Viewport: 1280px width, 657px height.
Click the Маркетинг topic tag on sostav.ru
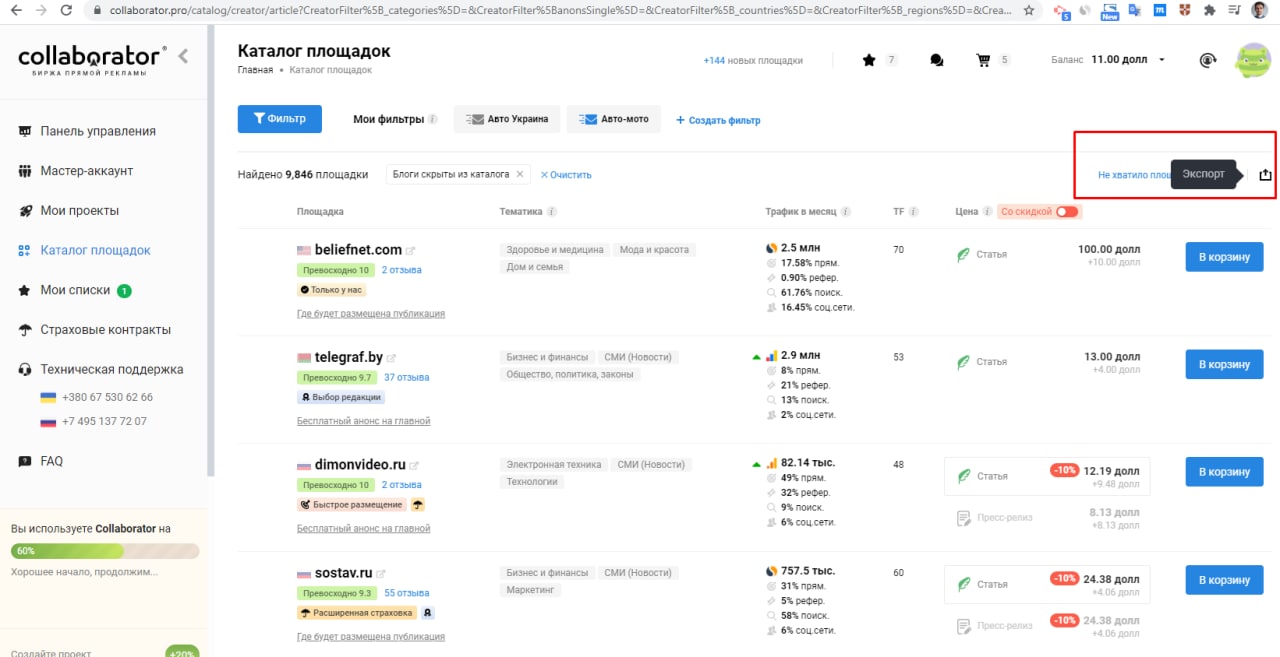530,591
